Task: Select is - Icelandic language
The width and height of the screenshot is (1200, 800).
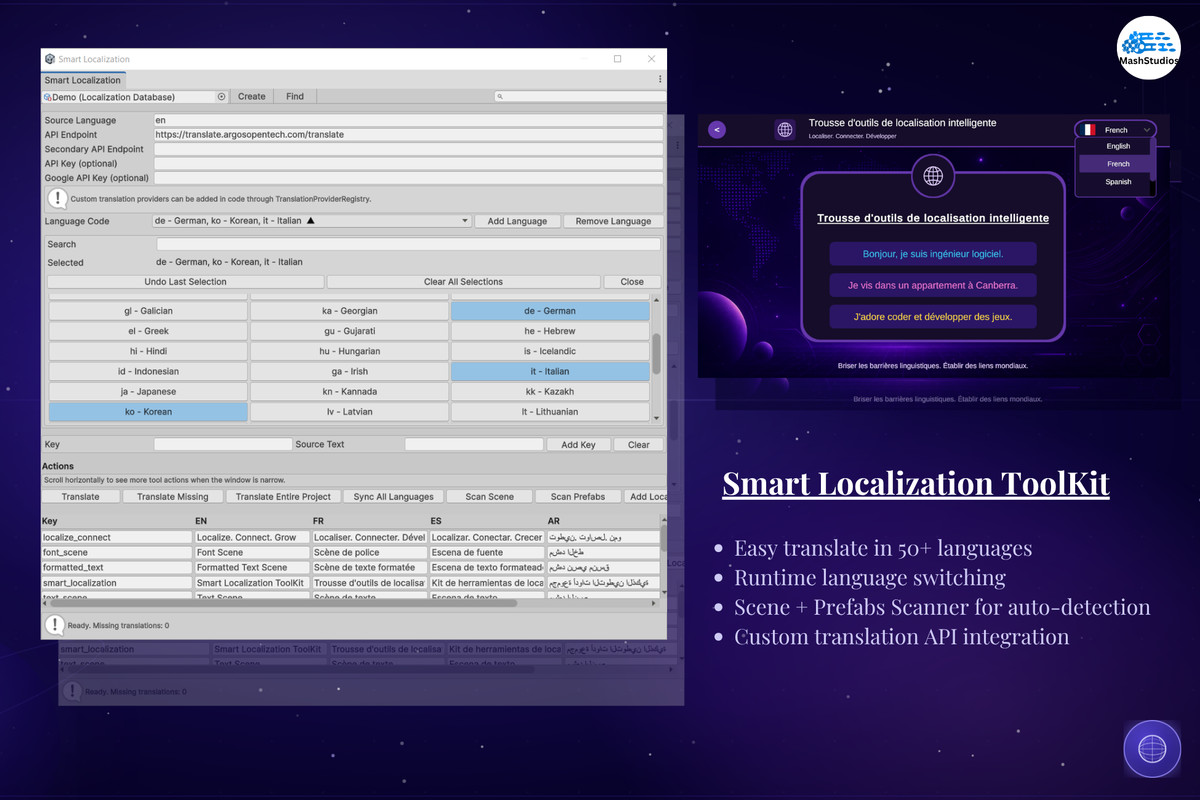Action: (550, 351)
